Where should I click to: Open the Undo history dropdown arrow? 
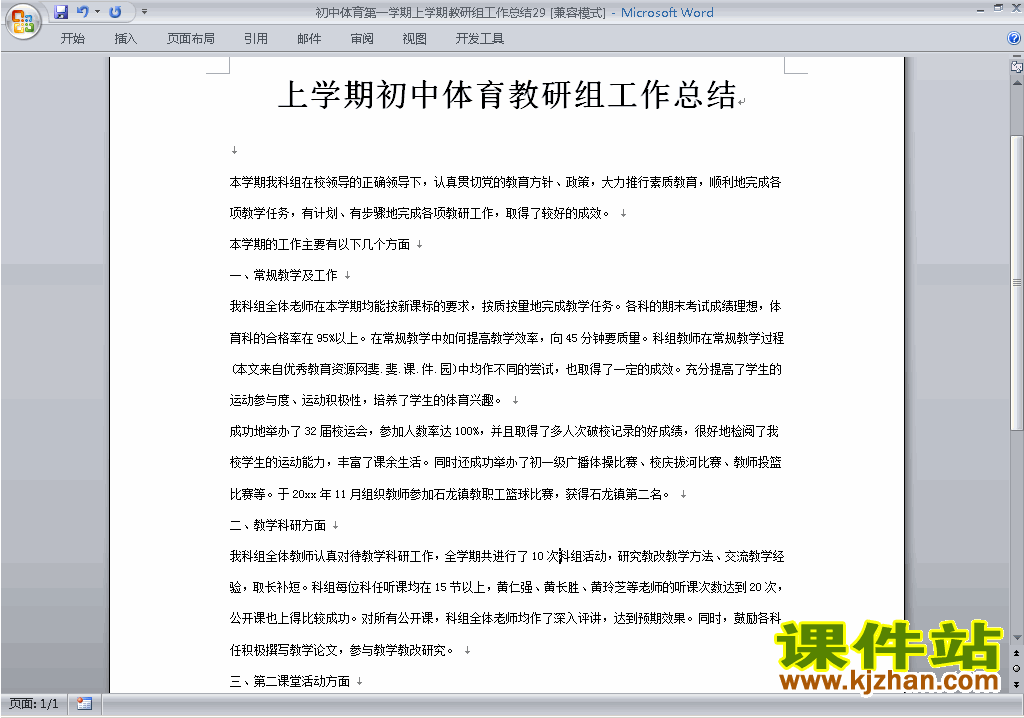pyautogui.click(x=98, y=12)
